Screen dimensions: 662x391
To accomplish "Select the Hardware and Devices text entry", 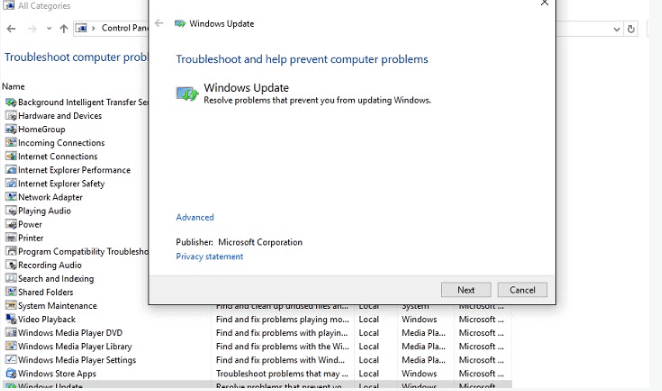I will pyautogui.click(x=60, y=116).
